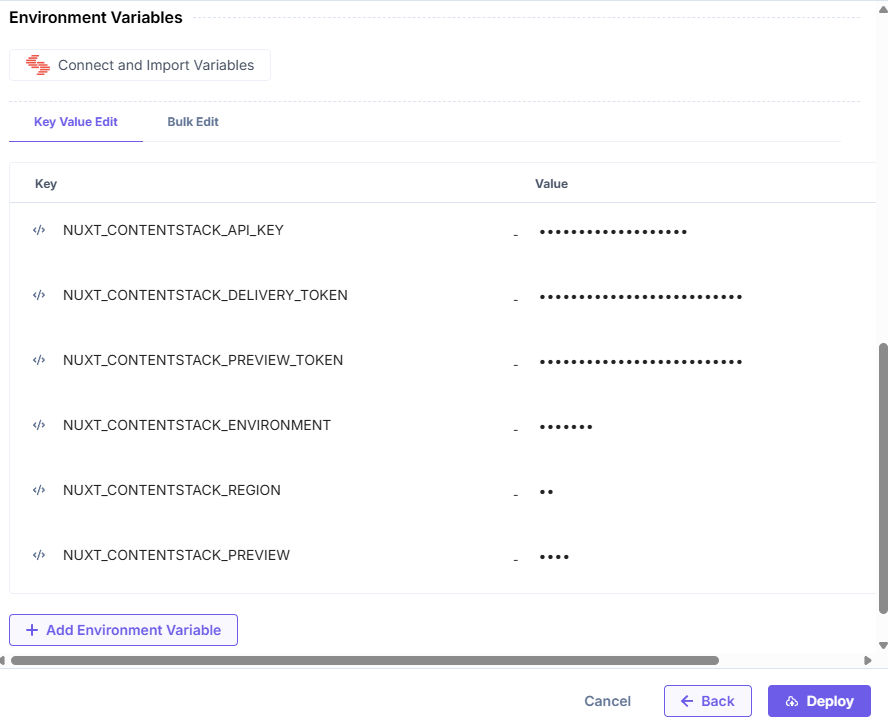Open Connect and Import Variables

pos(140,65)
